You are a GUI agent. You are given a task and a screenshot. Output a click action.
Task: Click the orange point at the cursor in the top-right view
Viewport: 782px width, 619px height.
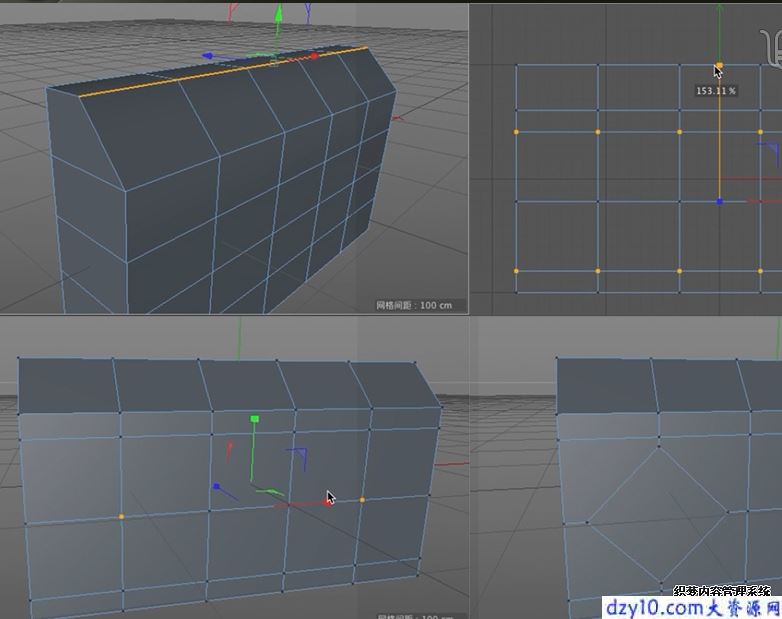tap(719, 65)
